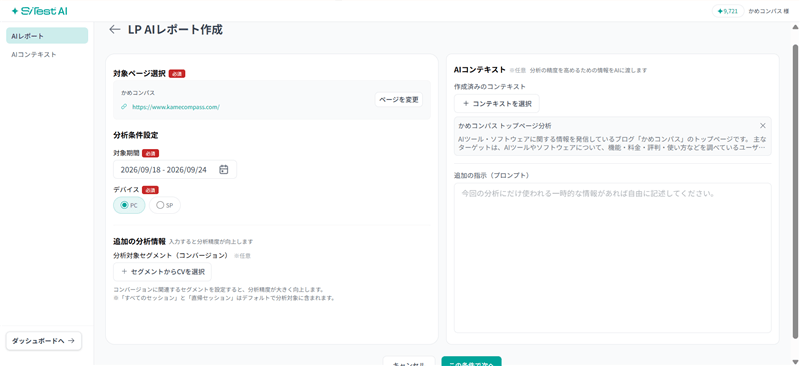This screenshot has width=800, height=366.
Task: Click the link icon beside the kamecompass URL
Action: pyautogui.click(x=124, y=107)
